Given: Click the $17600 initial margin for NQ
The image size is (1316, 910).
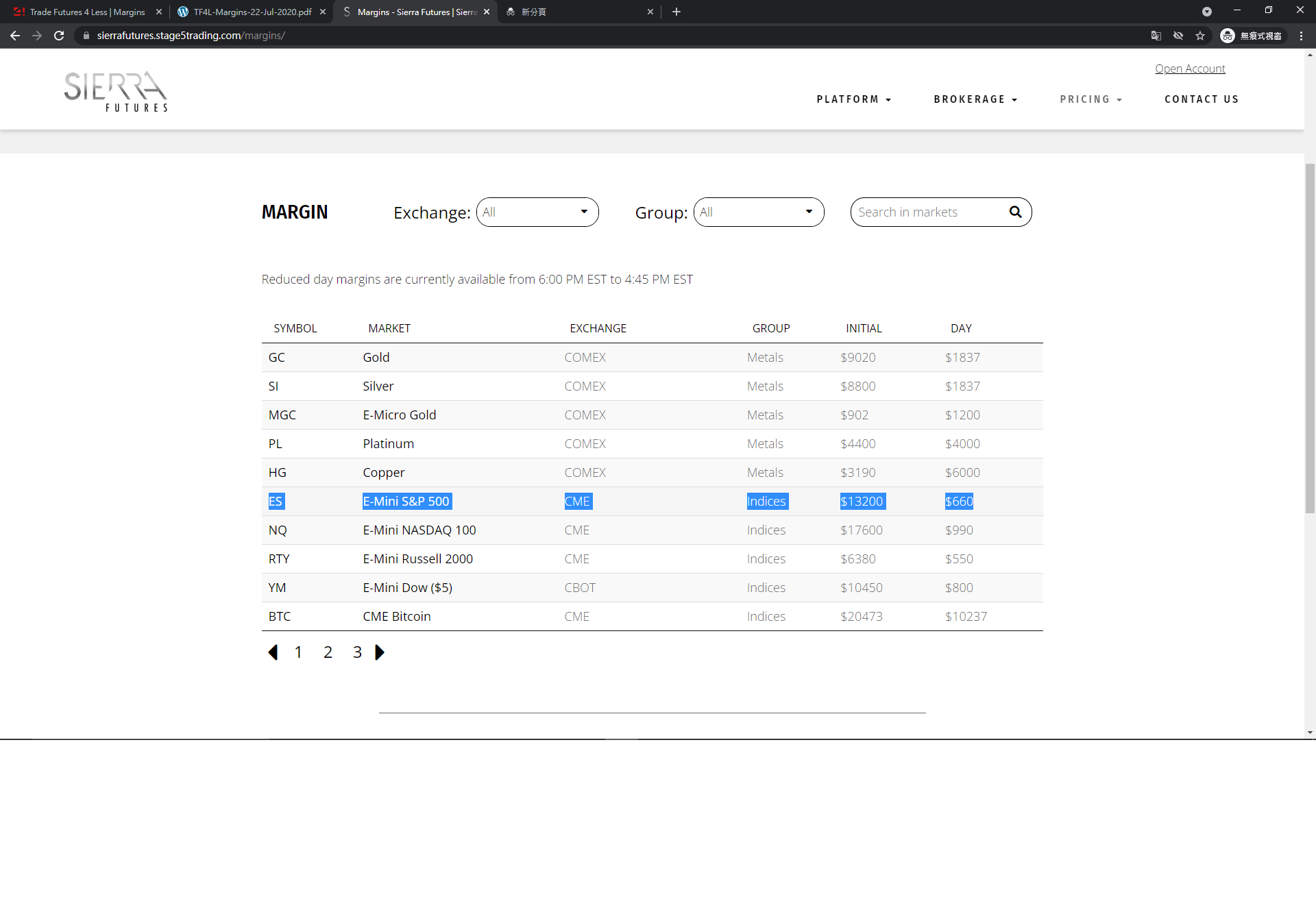Looking at the screenshot, I should [x=862, y=530].
